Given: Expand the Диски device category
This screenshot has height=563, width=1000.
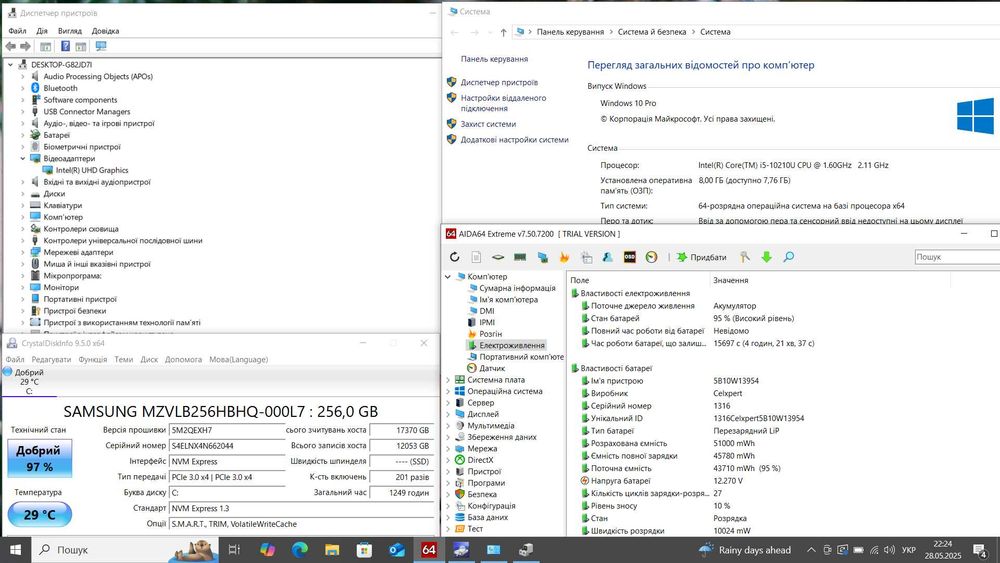Looking at the screenshot, I should 23,194.
